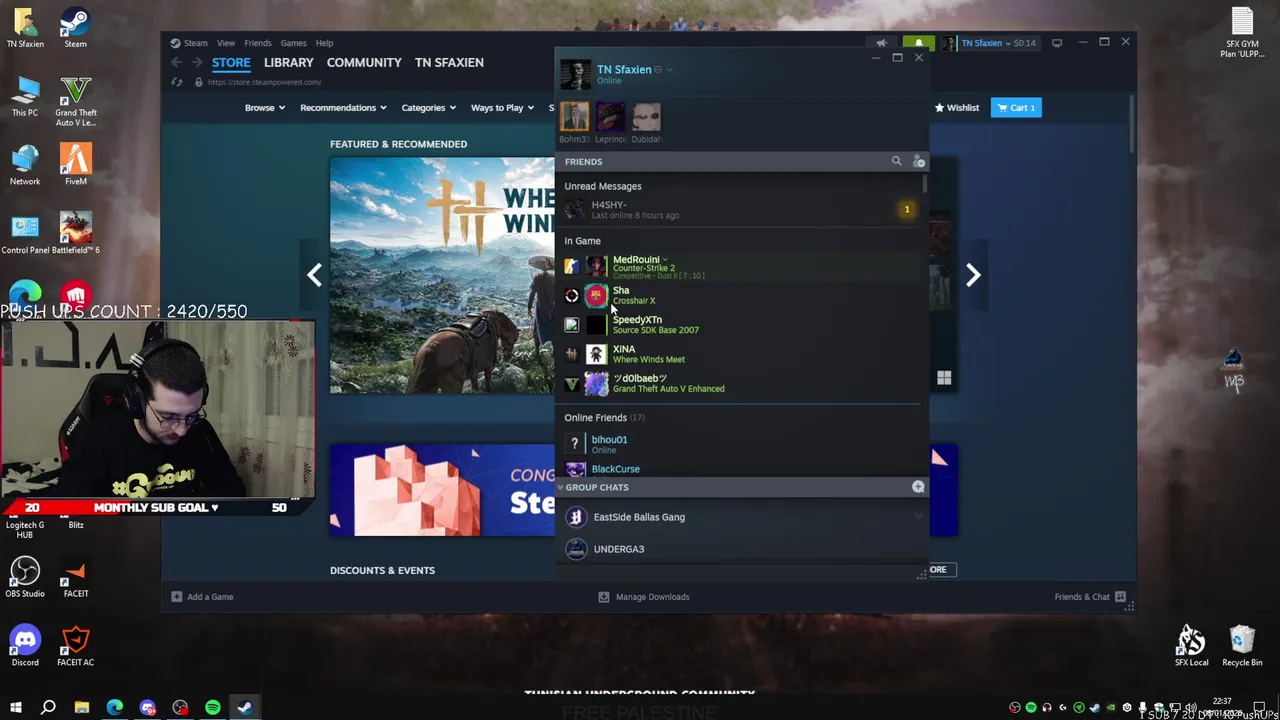Screen dimensions: 1280x720
Task: Collapse the In Game section
Action: click(x=582, y=241)
